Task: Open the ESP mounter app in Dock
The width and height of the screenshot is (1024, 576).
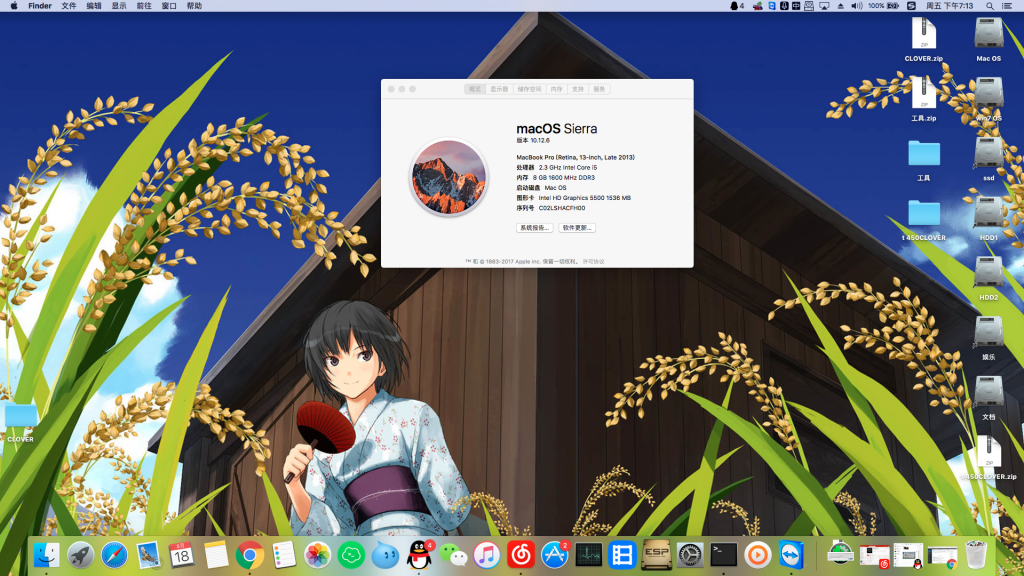Action: click(x=656, y=555)
